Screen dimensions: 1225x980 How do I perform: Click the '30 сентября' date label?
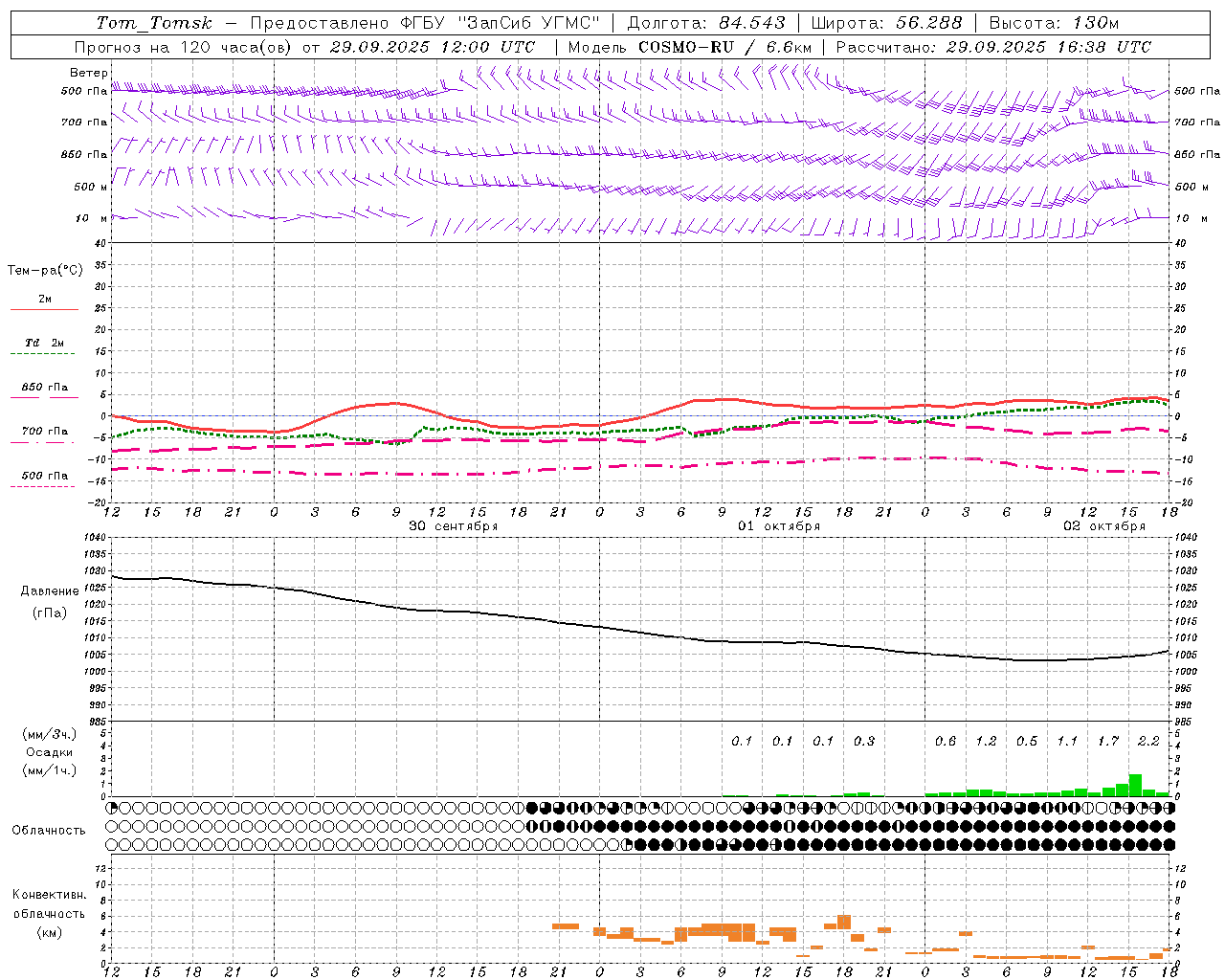pyautogui.click(x=454, y=526)
